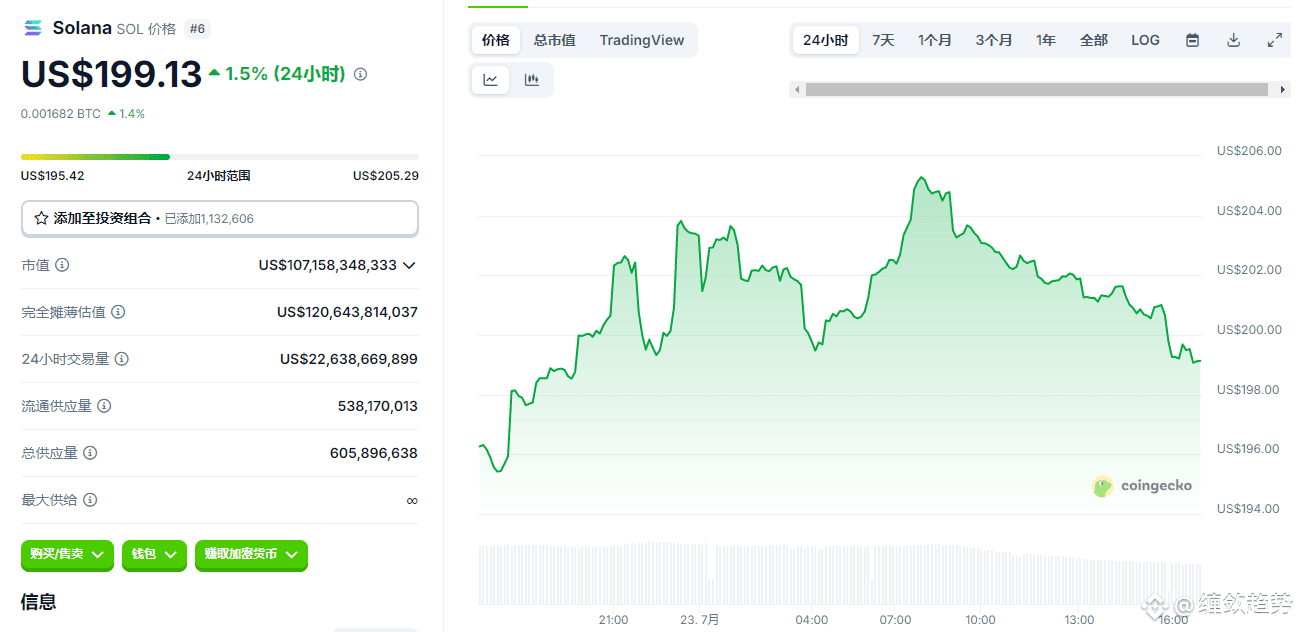Click the 538,170,013 circulating supply value
1302x632 pixels.
pyautogui.click(x=378, y=406)
